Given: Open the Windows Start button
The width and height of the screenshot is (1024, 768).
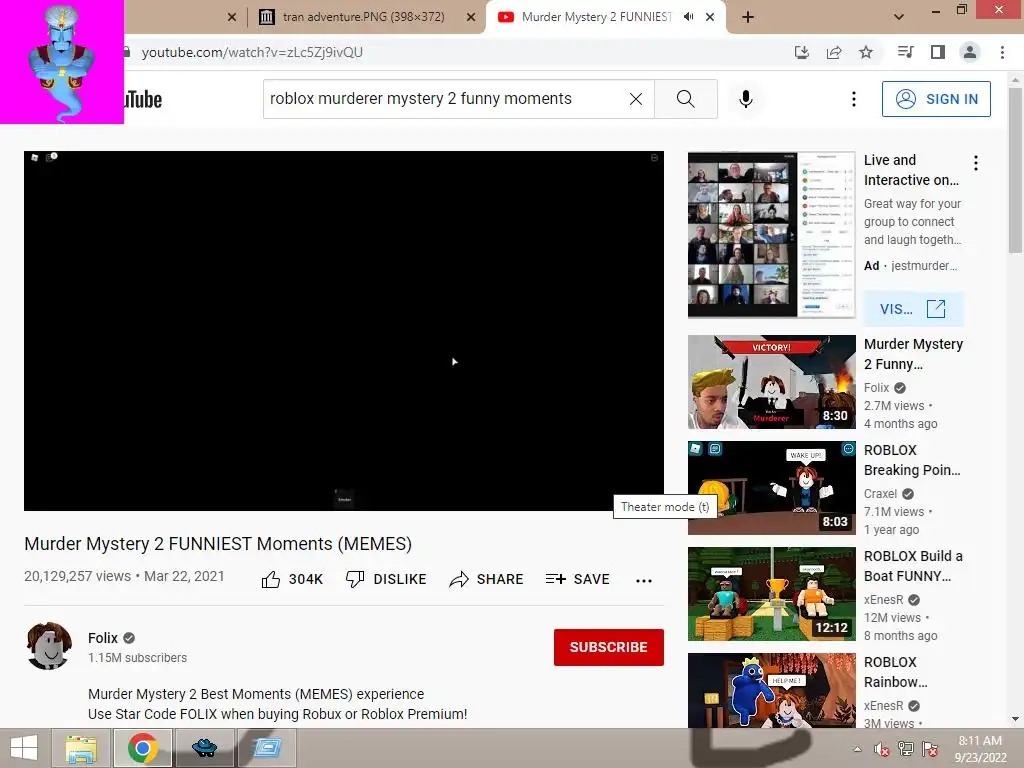Looking at the screenshot, I should (24, 748).
